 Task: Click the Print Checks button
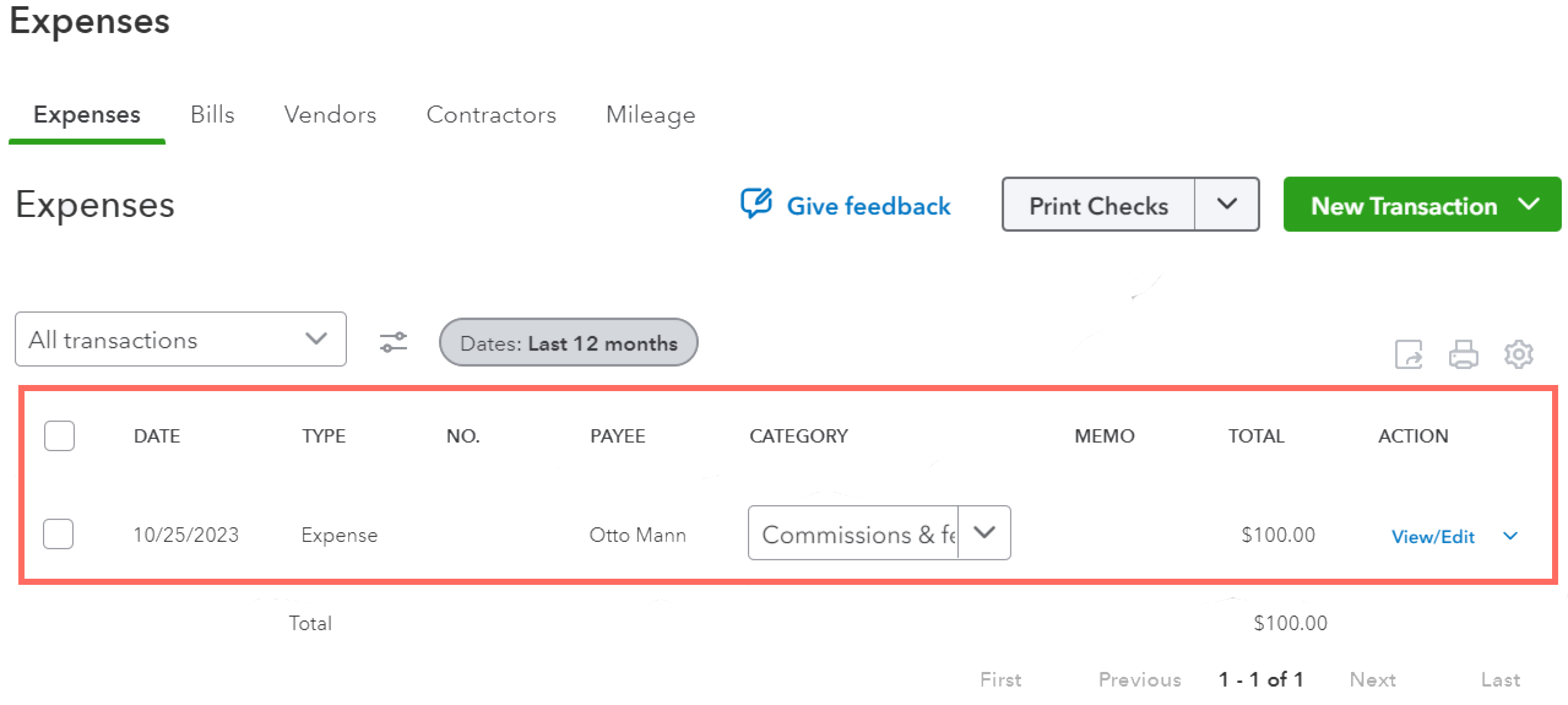1098,205
